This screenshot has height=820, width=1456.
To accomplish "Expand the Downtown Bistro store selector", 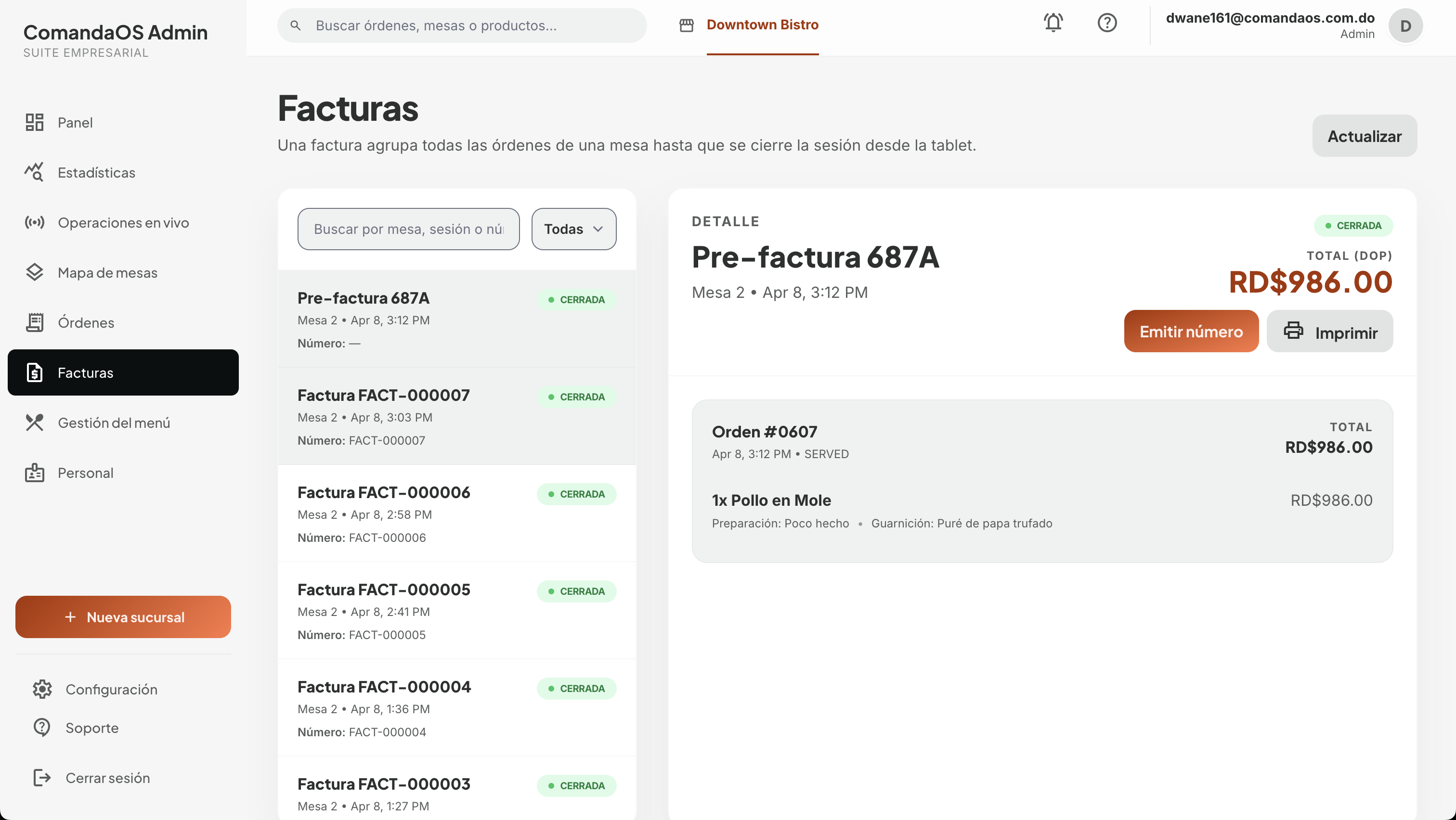I will coord(763,25).
